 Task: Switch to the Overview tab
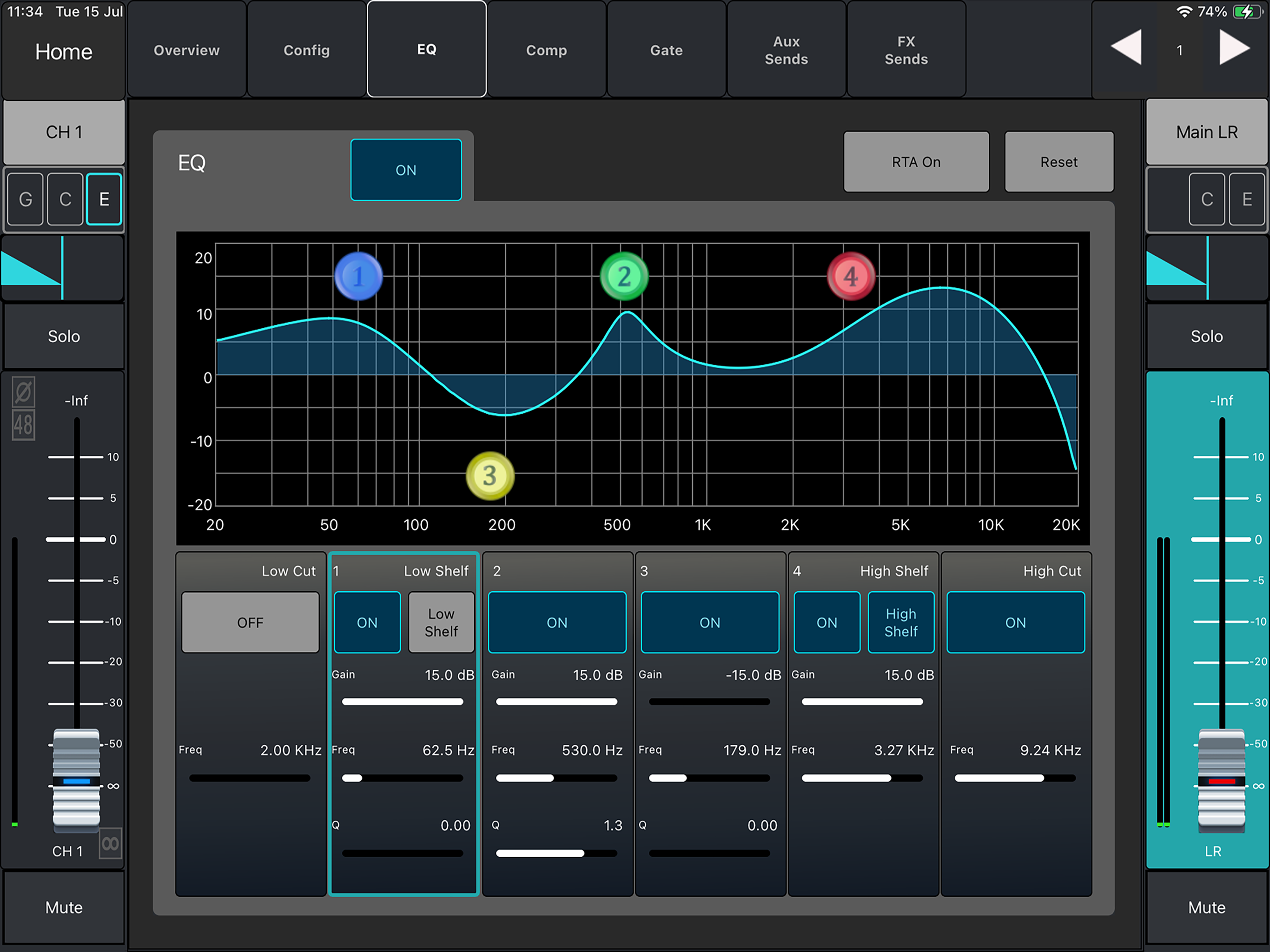point(186,49)
